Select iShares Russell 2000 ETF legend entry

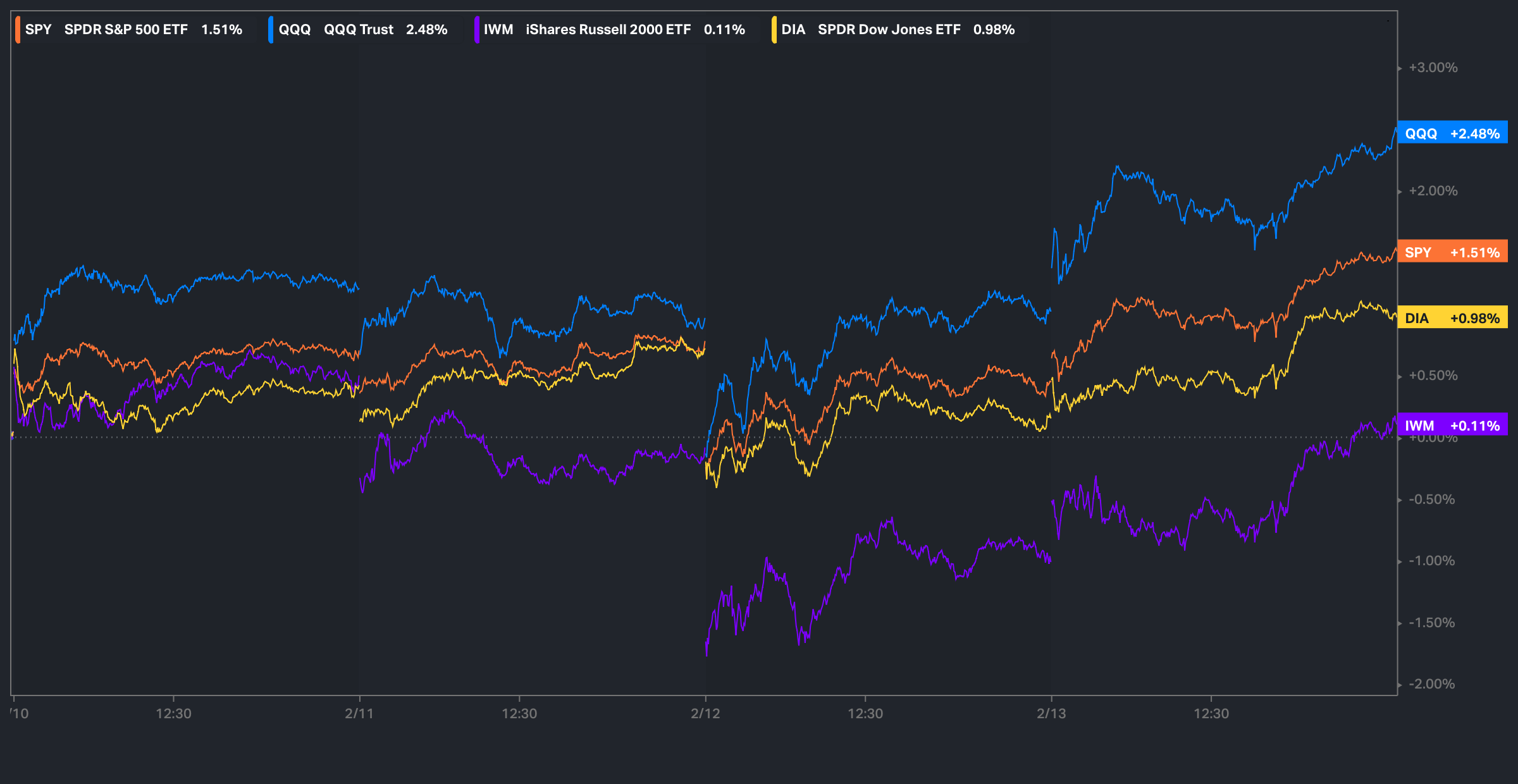click(x=608, y=30)
